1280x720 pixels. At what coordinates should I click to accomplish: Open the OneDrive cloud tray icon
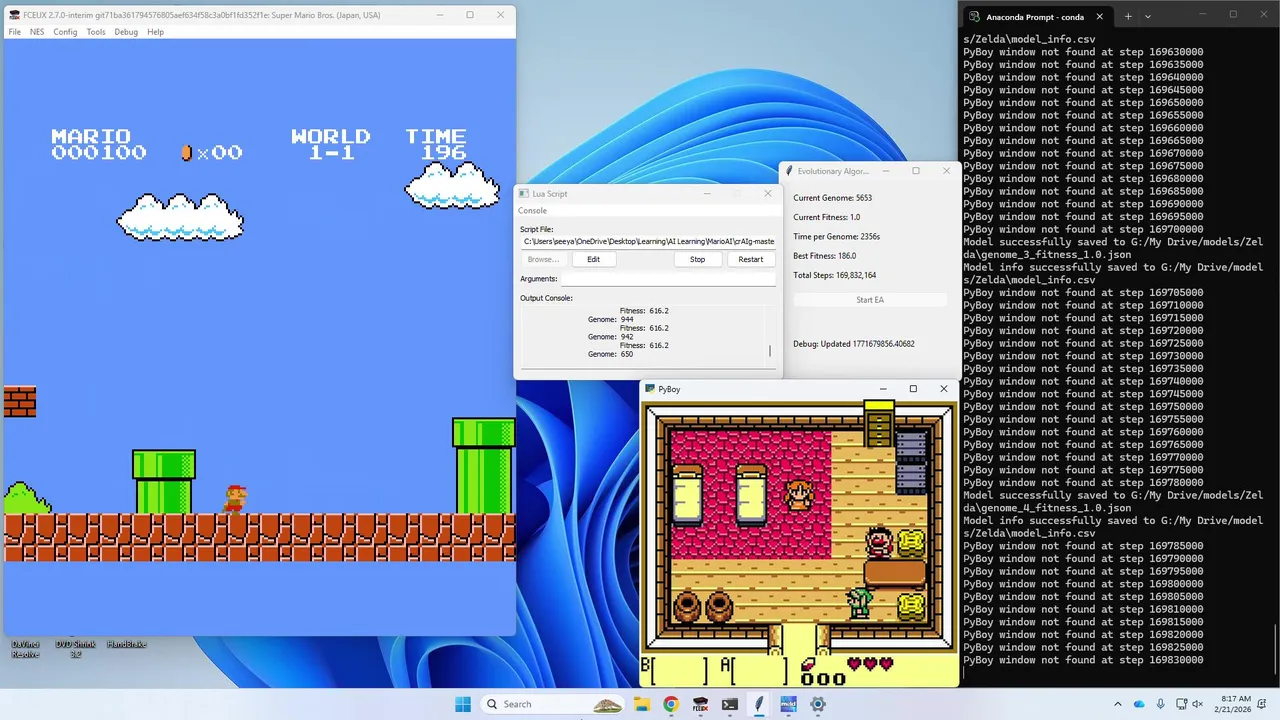(1140, 704)
